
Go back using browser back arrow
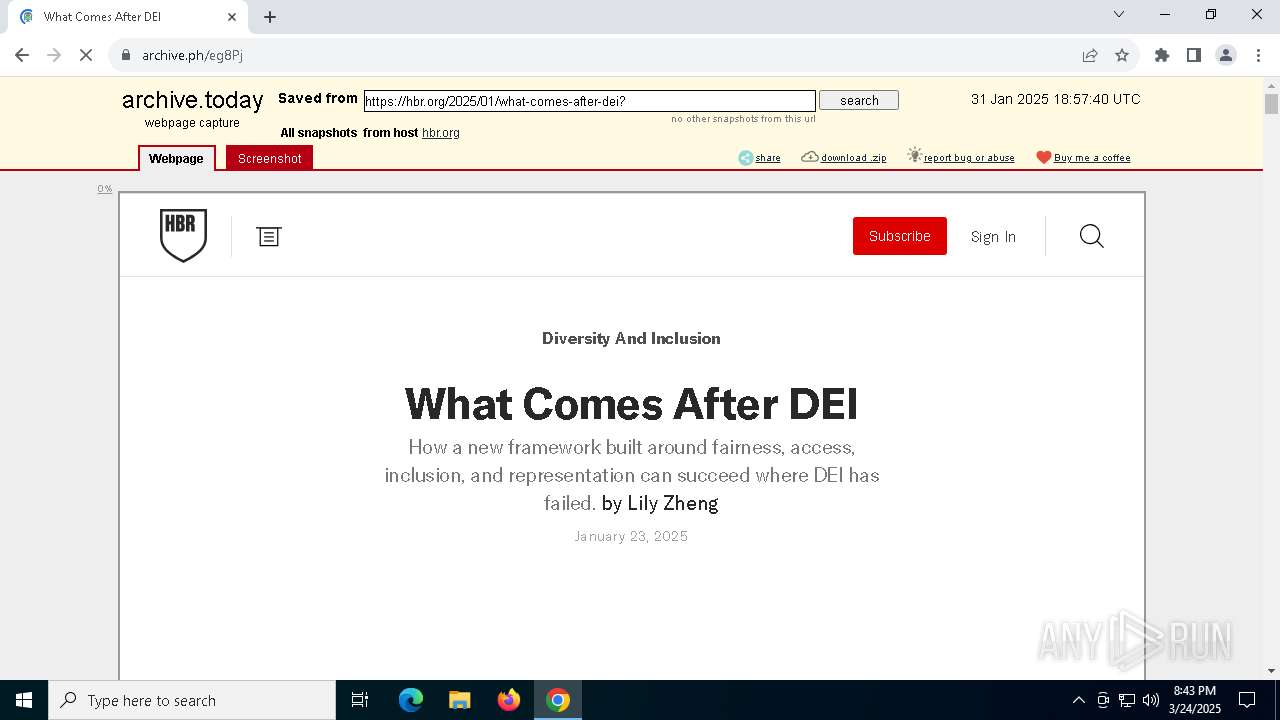click(x=22, y=55)
